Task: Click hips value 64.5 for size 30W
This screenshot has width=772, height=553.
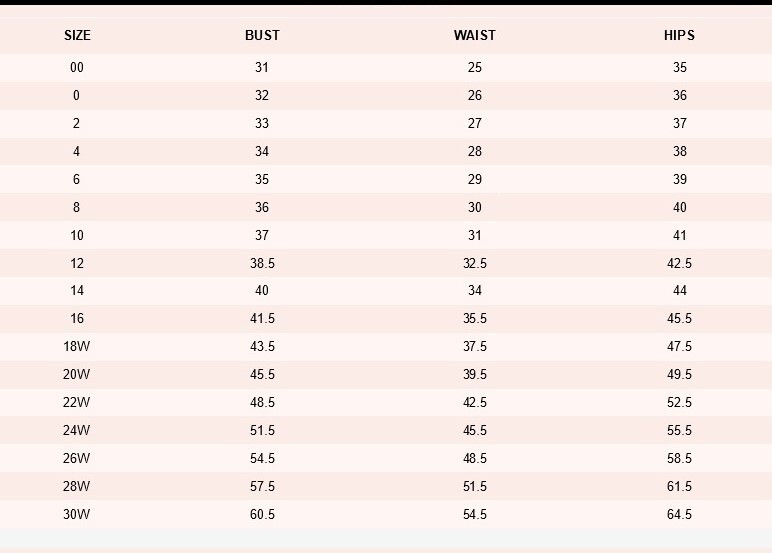Action: [x=679, y=515]
